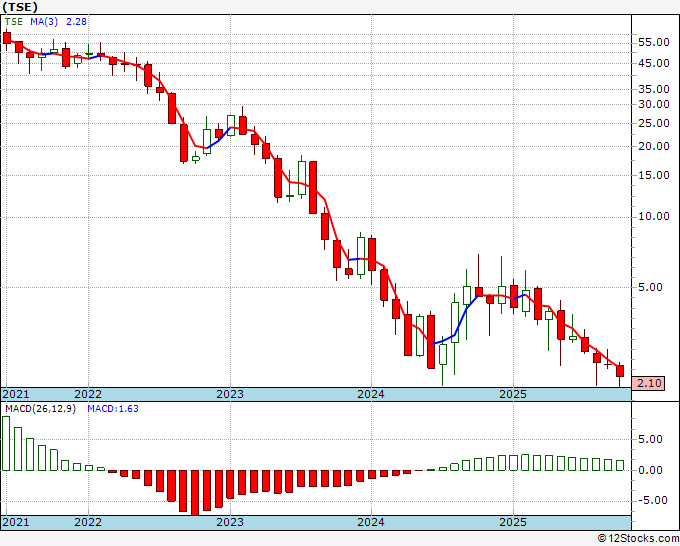This screenshot has height=546, width=680.
Task: Click the 35.00 price axis label
Action: 654,89
